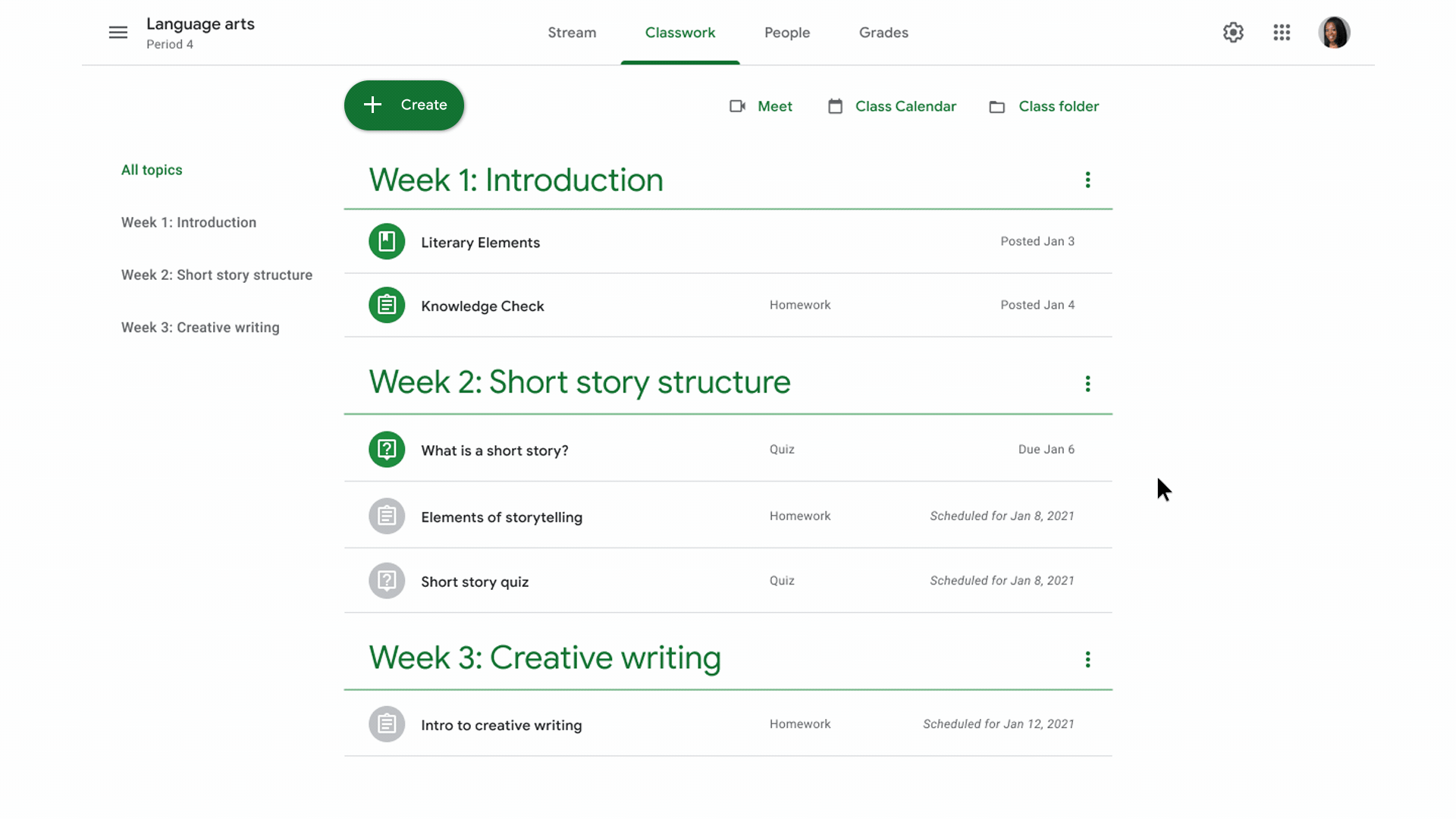Click the Elements of storytelling homework icon

pos(386,516)
